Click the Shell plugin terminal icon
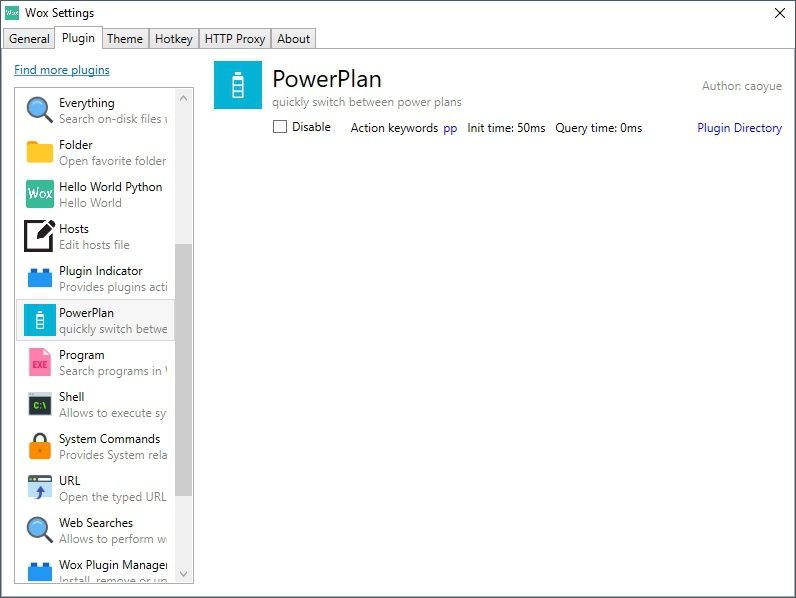 (x=40, y=404)
